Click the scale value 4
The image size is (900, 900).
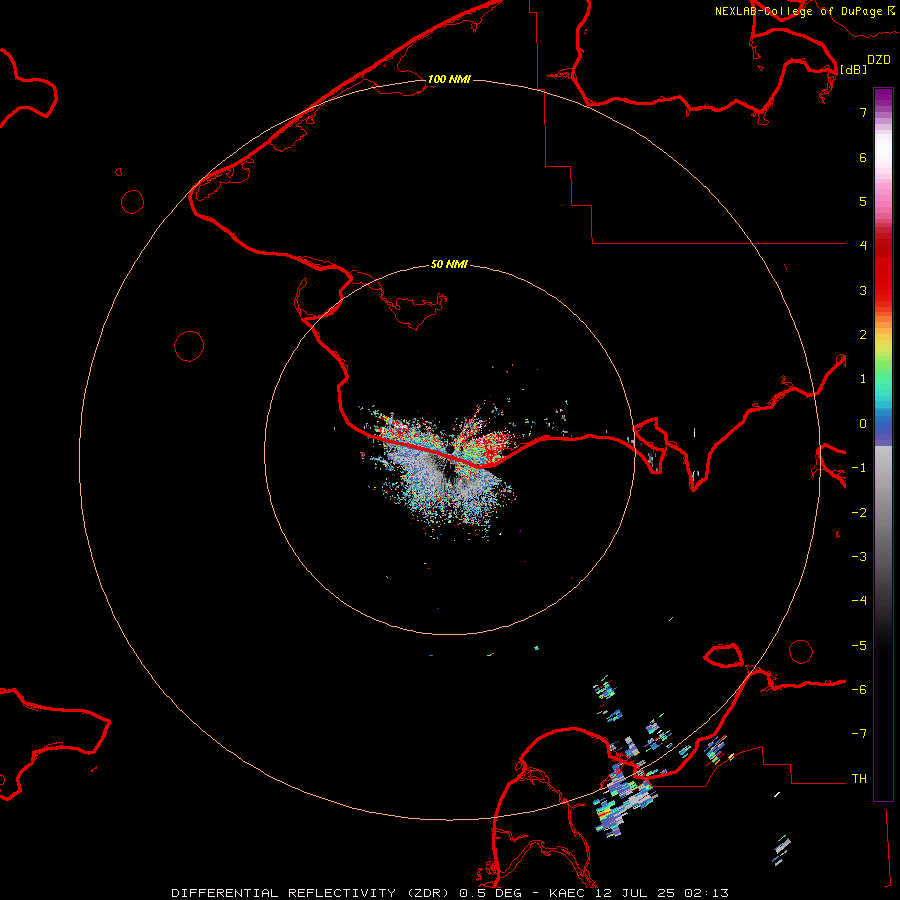863,246
